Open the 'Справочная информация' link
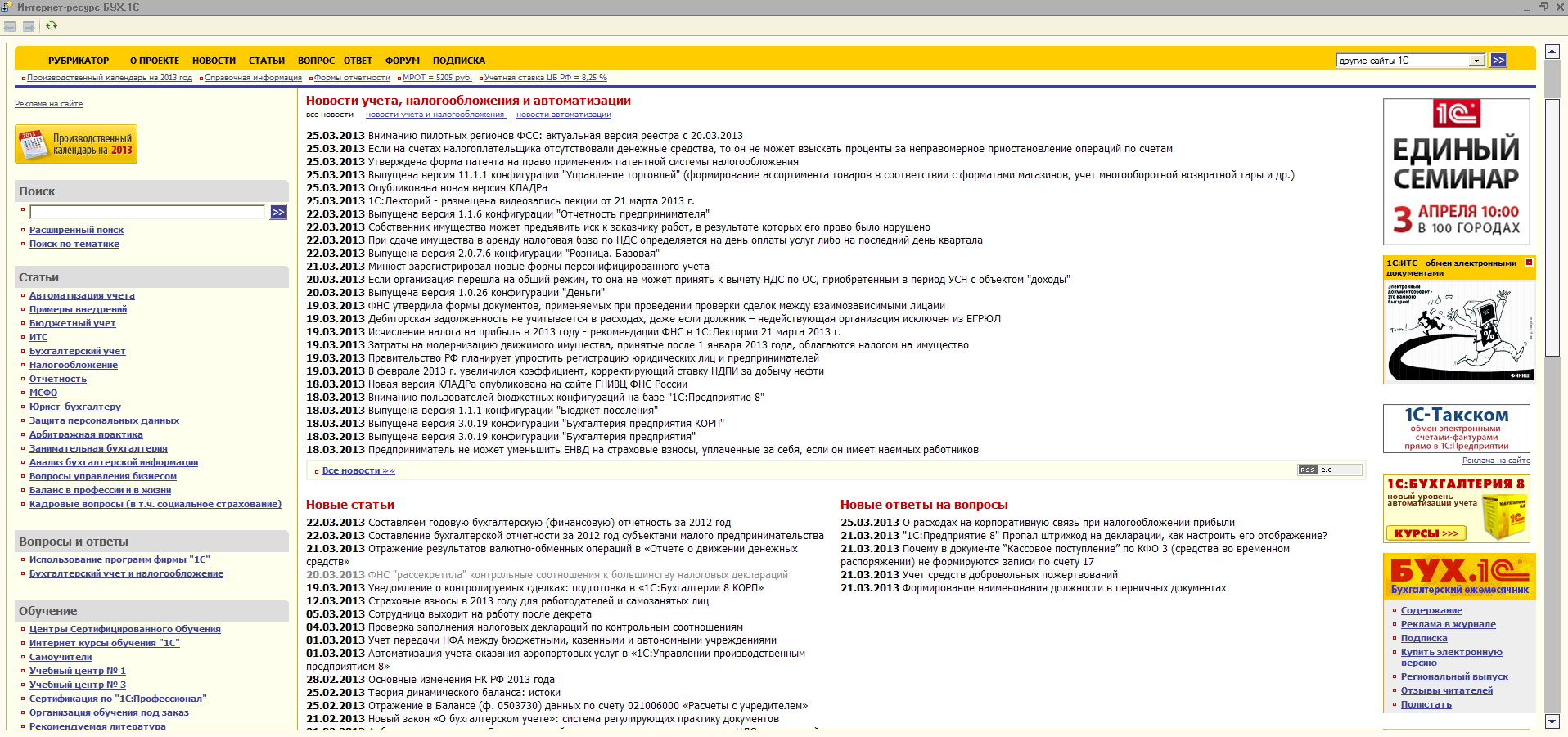Viewport: 1568px width, 737px height. [x=253, y=78]
